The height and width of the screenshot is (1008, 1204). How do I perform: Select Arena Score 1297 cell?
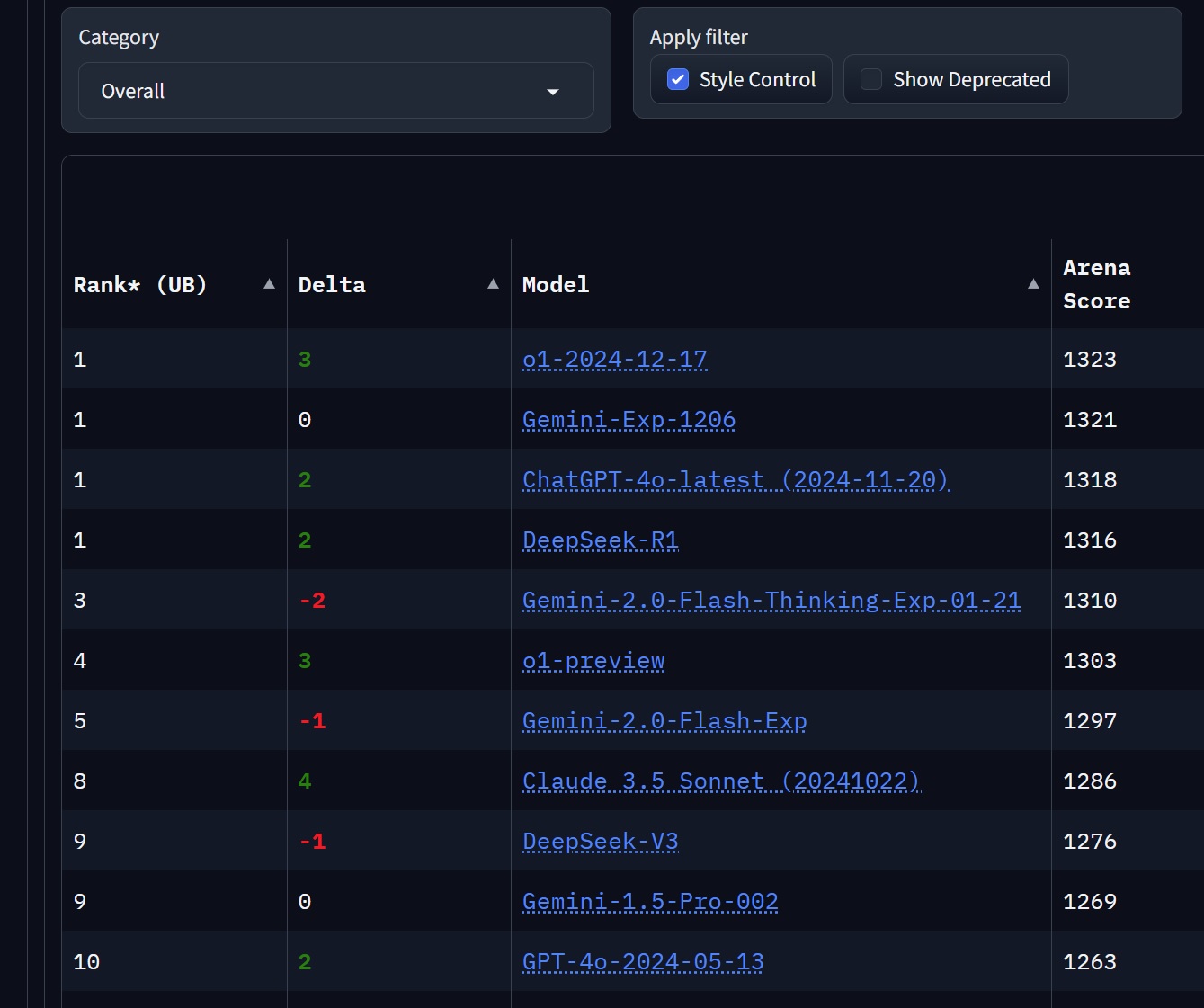1090,721
